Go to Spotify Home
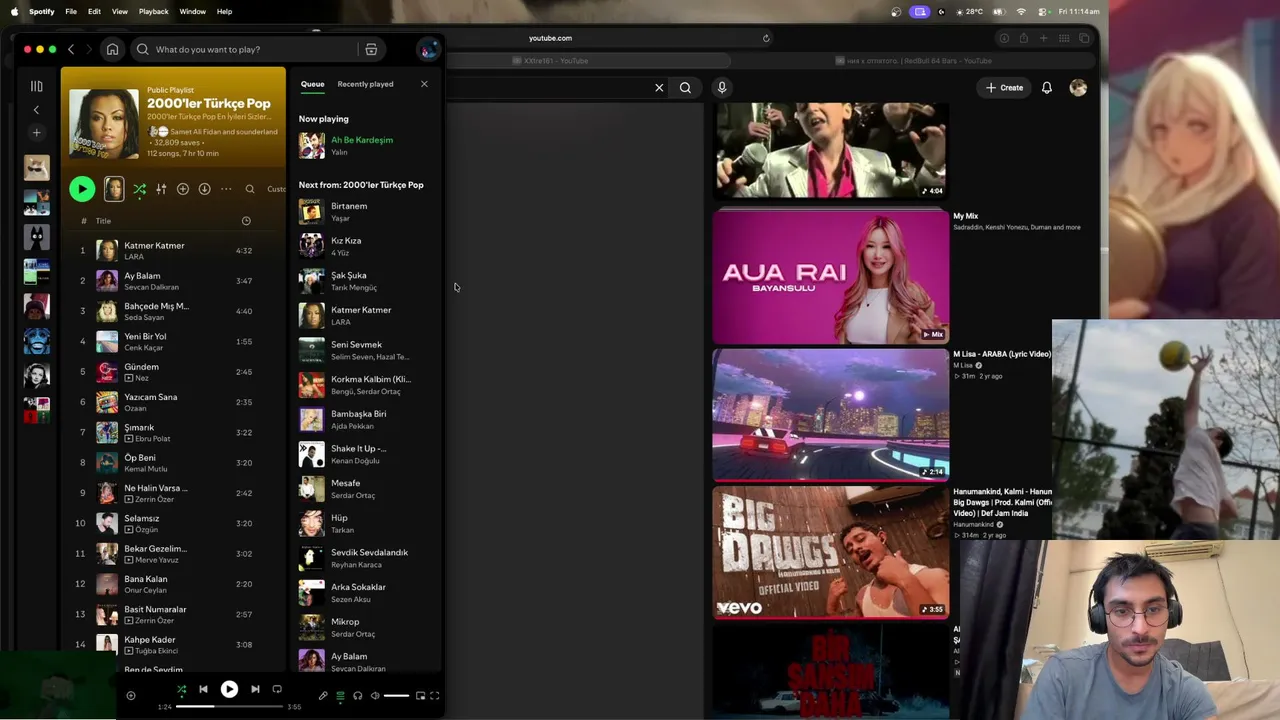Image resolution: width=1280 pixels, height=720 pixels. point(112,49)
